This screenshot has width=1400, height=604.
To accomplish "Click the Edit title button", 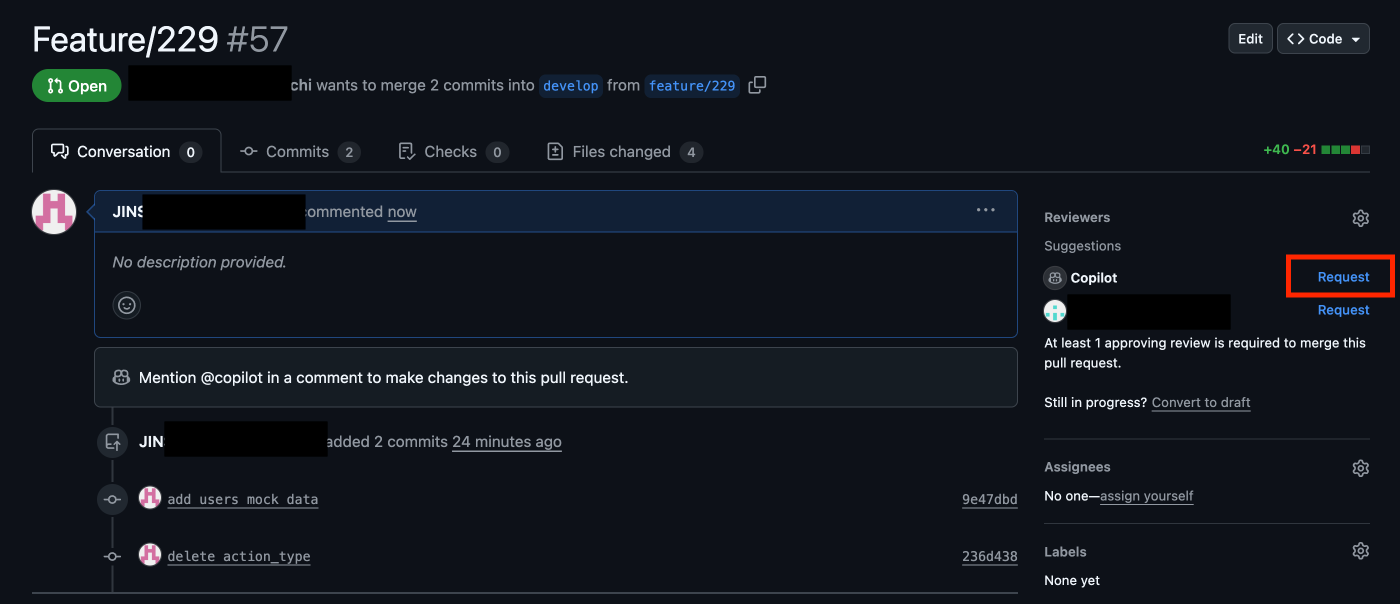I will (x=1250, y=39).
